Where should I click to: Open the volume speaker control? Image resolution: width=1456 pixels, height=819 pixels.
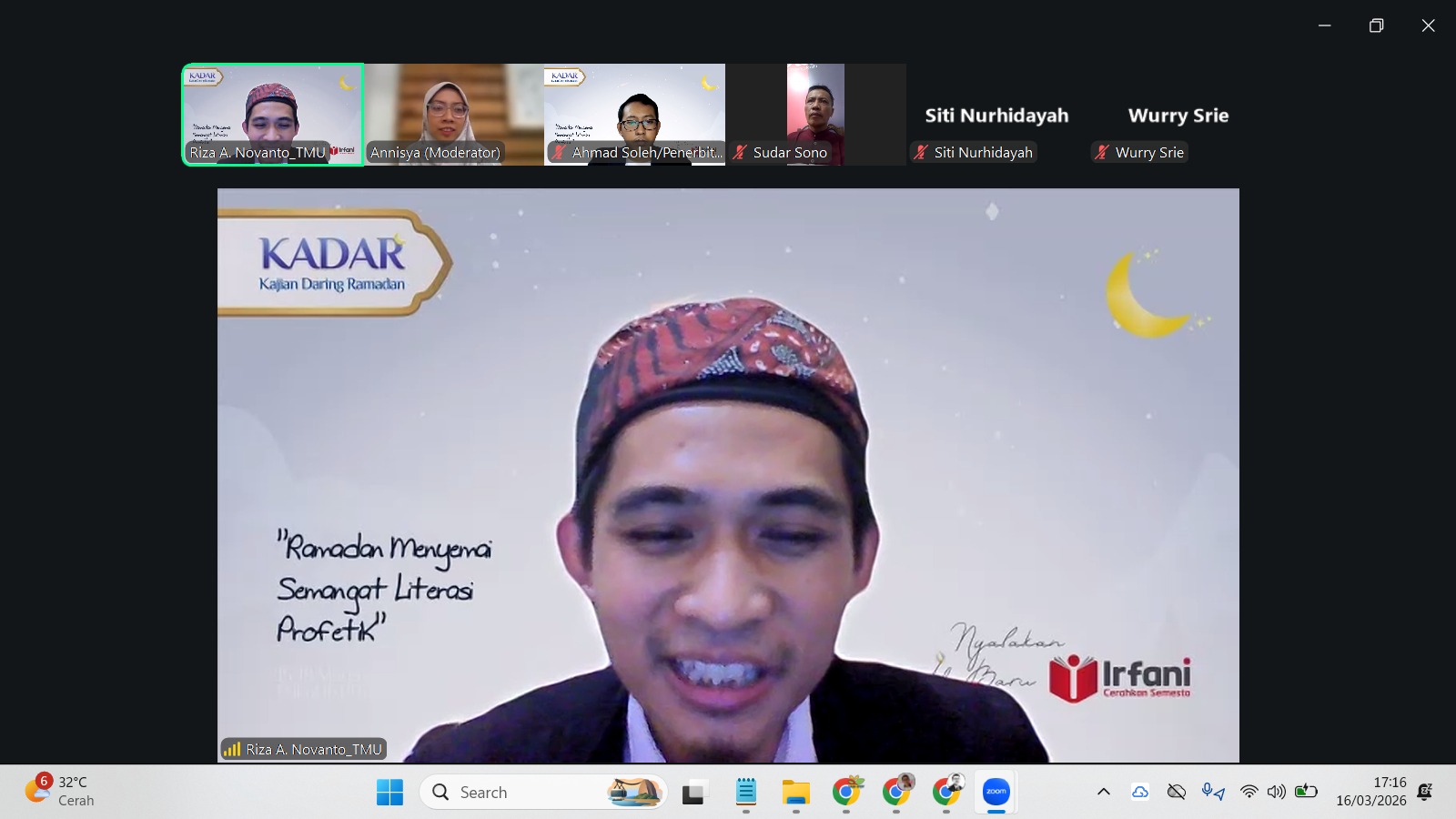click(x=1277, y=792)
